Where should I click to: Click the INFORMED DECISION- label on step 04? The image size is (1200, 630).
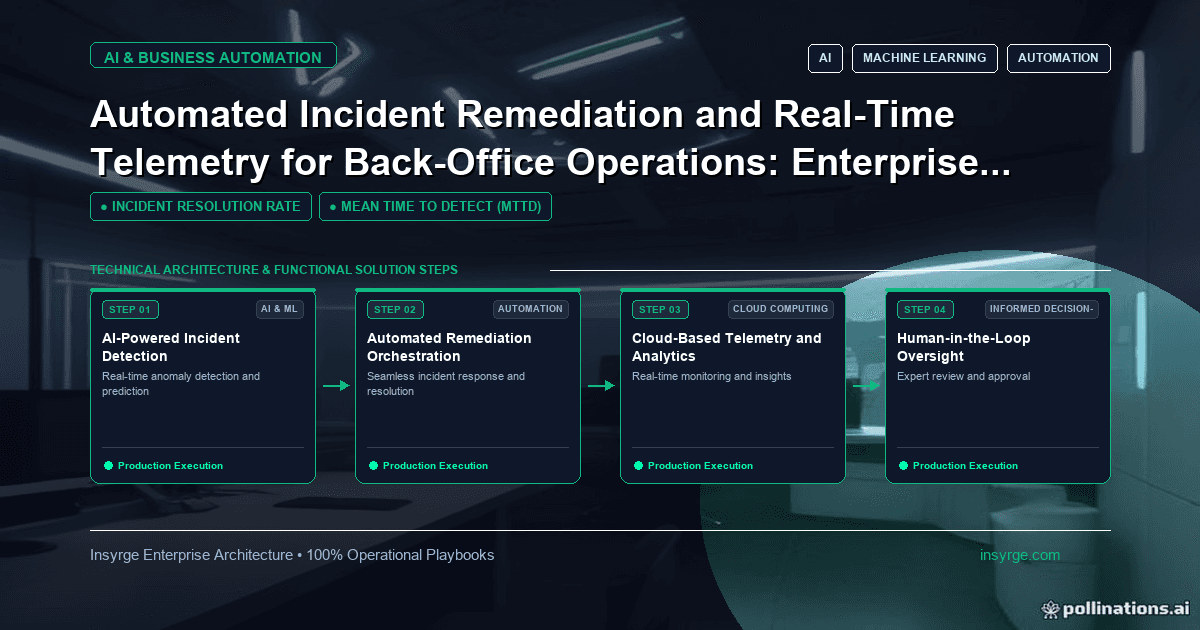coord(1041,309)
